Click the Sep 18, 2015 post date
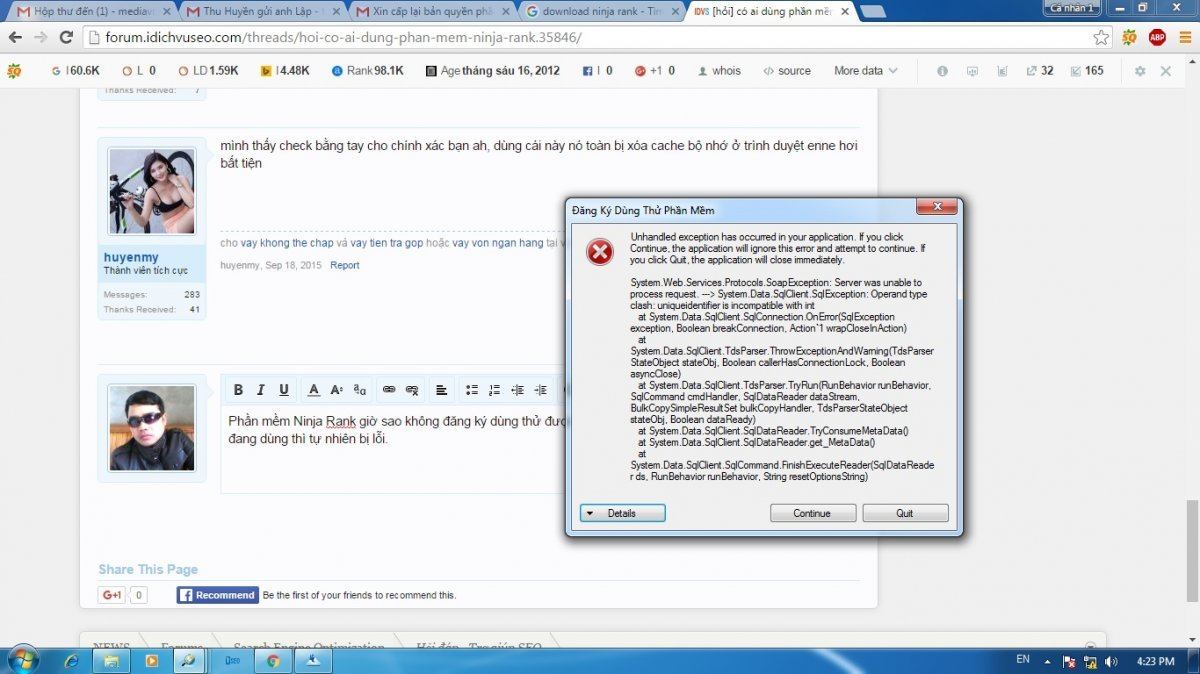This screenshot has height=674, width=1200. (293, 265)
